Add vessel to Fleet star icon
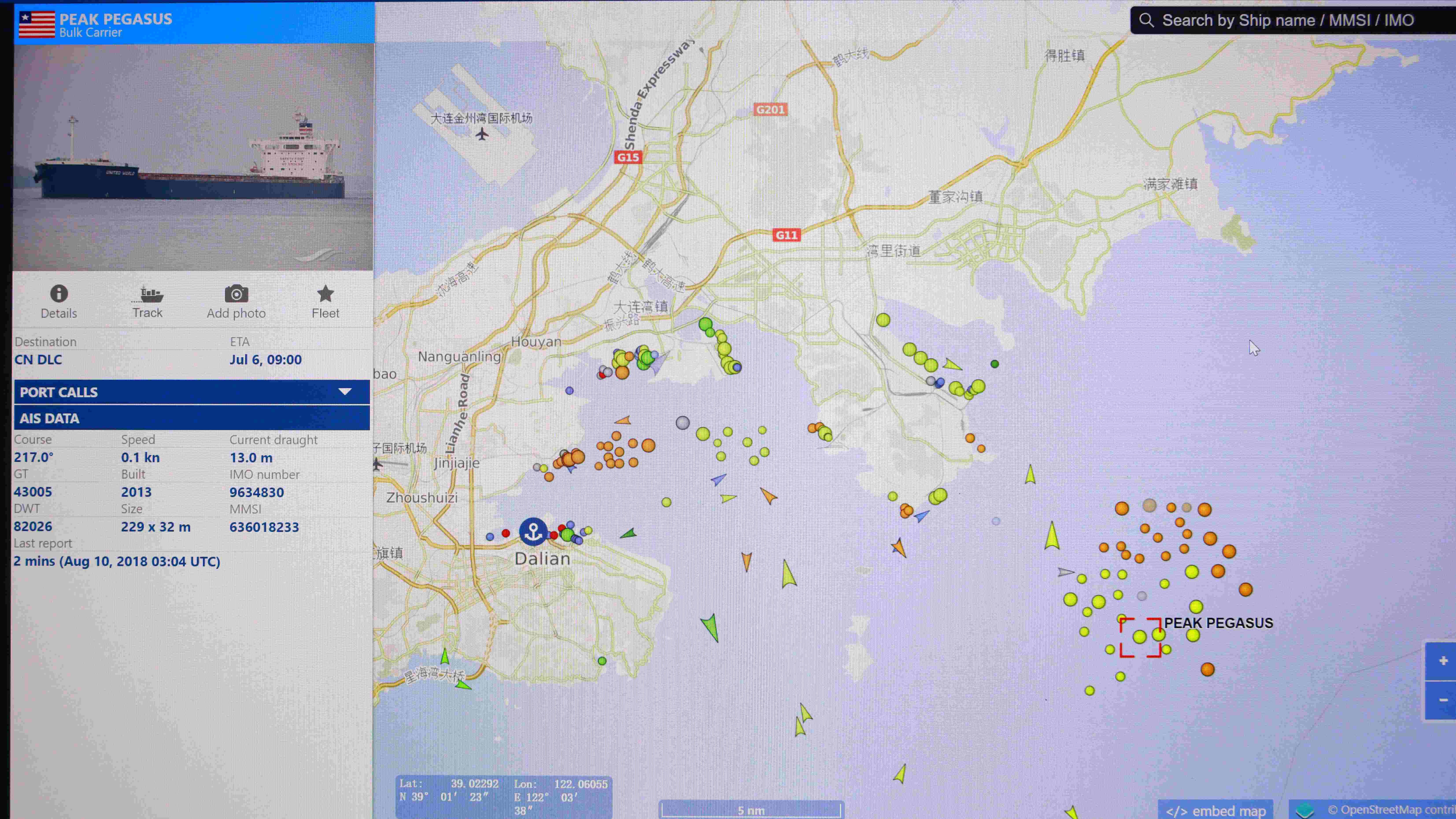The image size is (1456, 819). click(x=325, y=294)
